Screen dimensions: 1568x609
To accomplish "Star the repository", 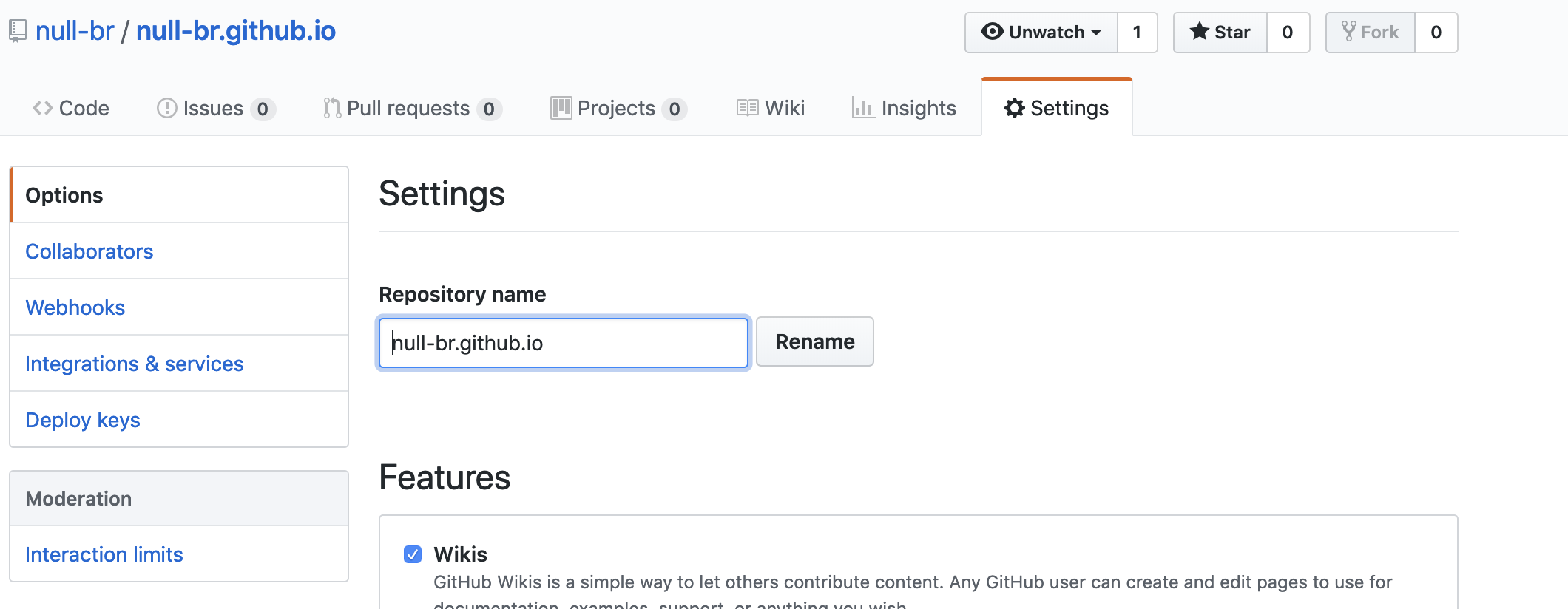I will click(1220, 33).
